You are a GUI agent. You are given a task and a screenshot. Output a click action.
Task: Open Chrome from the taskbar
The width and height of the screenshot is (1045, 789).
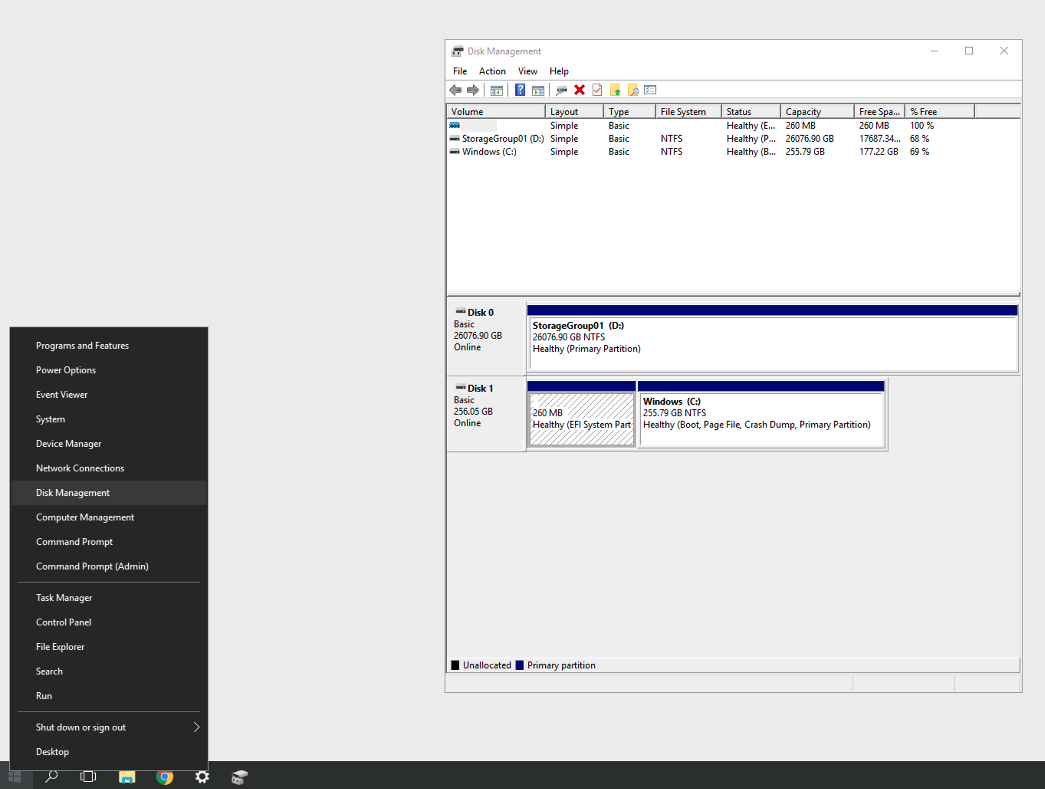pos(164,776)
